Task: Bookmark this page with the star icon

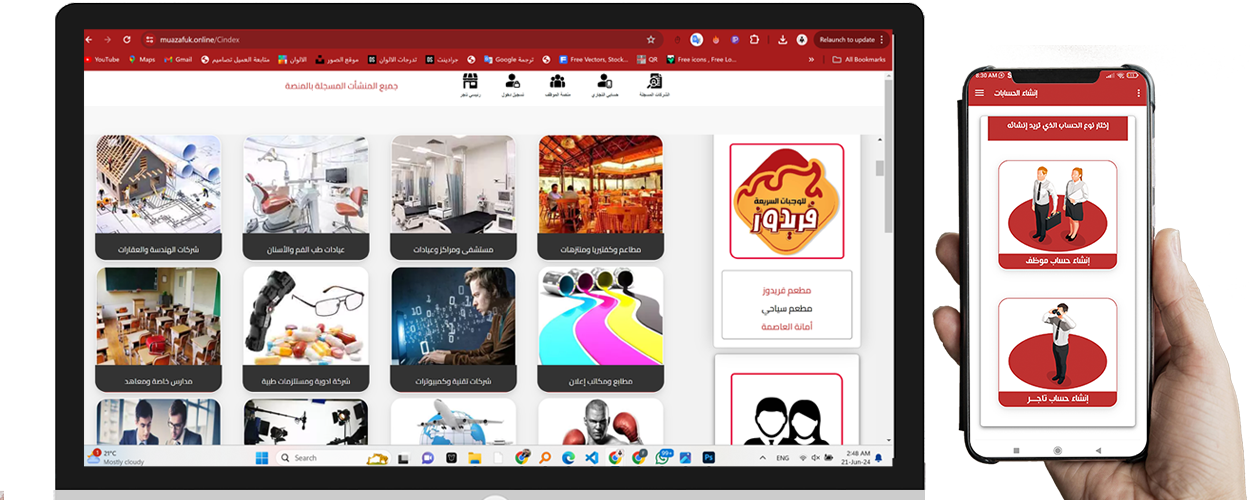Action: (x=651, y=40)
